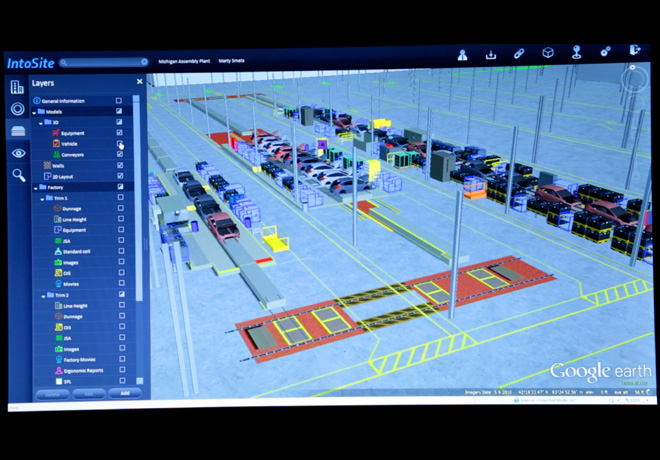
Task: Collapse the Factory folder arrow
Action: 35,189
